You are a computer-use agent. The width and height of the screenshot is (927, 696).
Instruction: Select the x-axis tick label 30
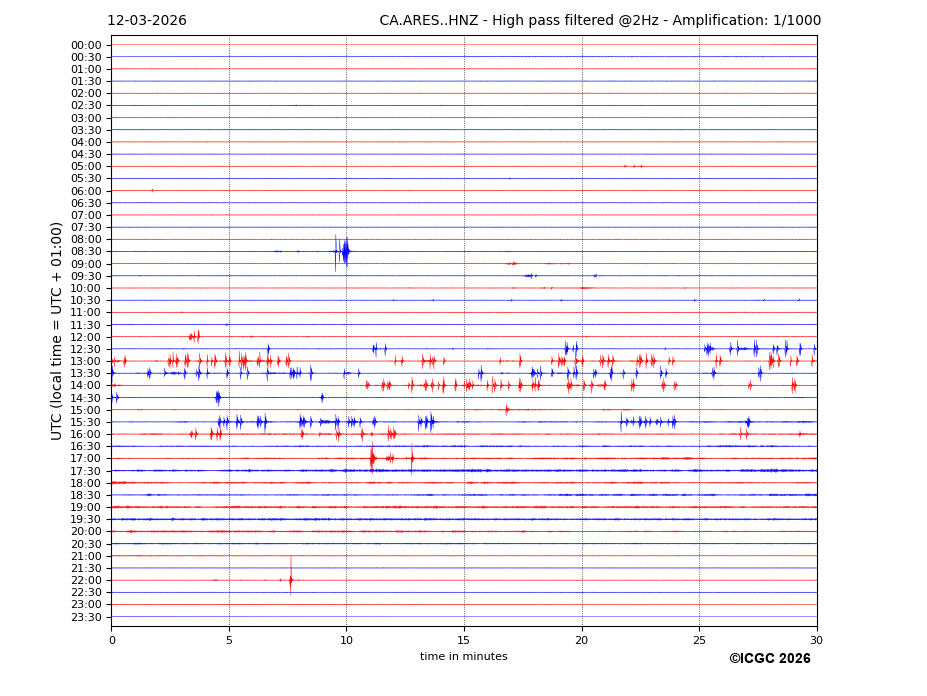pos(816,640)
